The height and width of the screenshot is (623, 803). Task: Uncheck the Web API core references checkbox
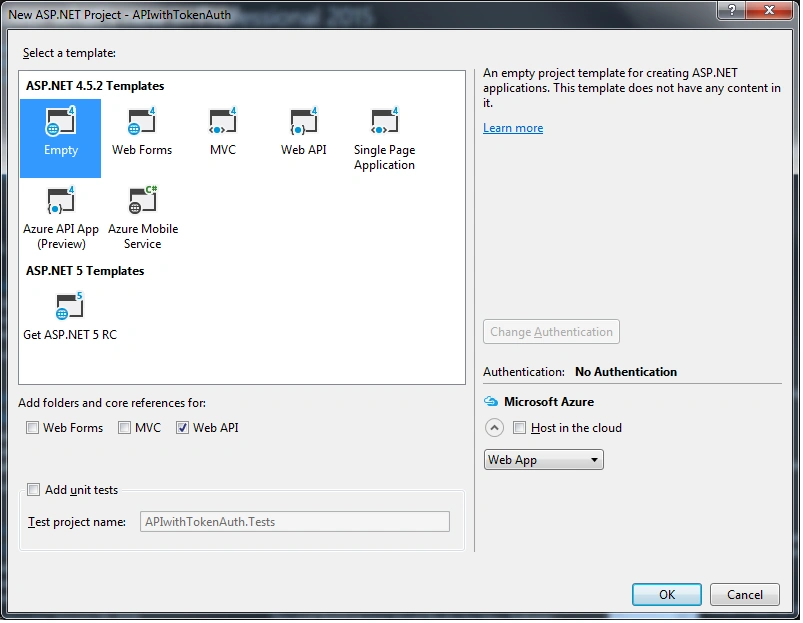(182, 428)
